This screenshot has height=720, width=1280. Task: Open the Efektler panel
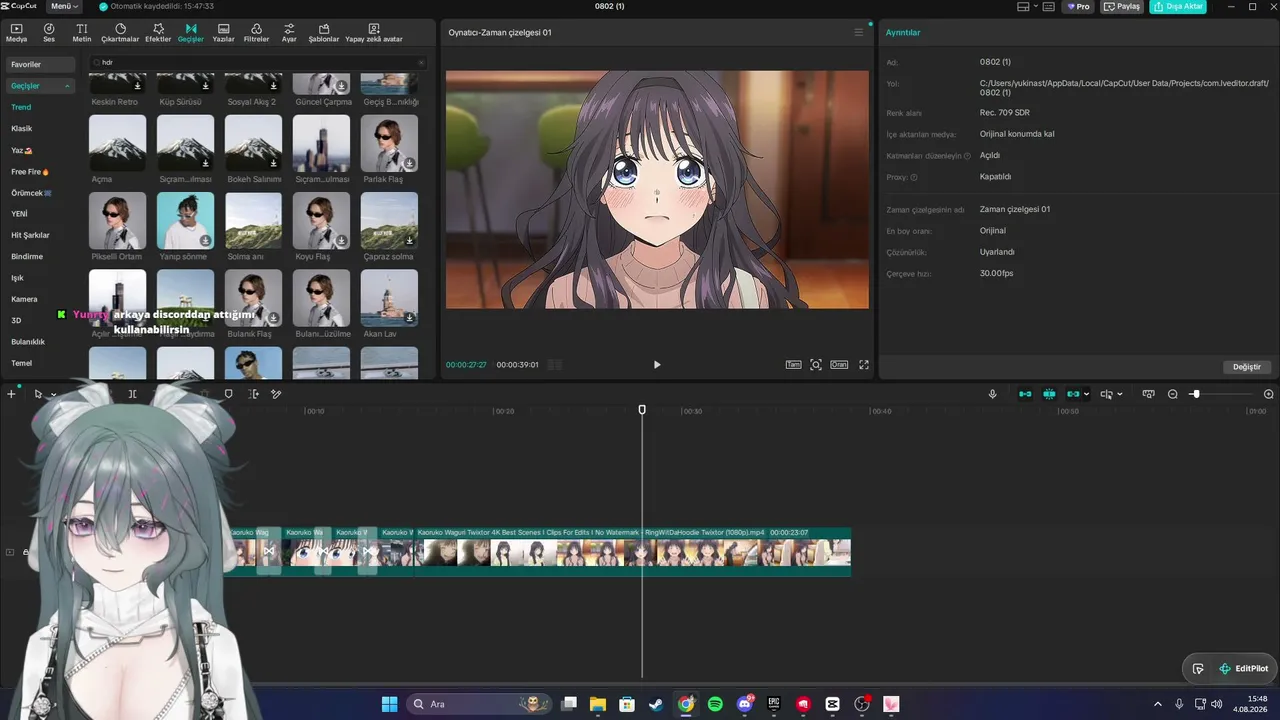pos(158,33)
